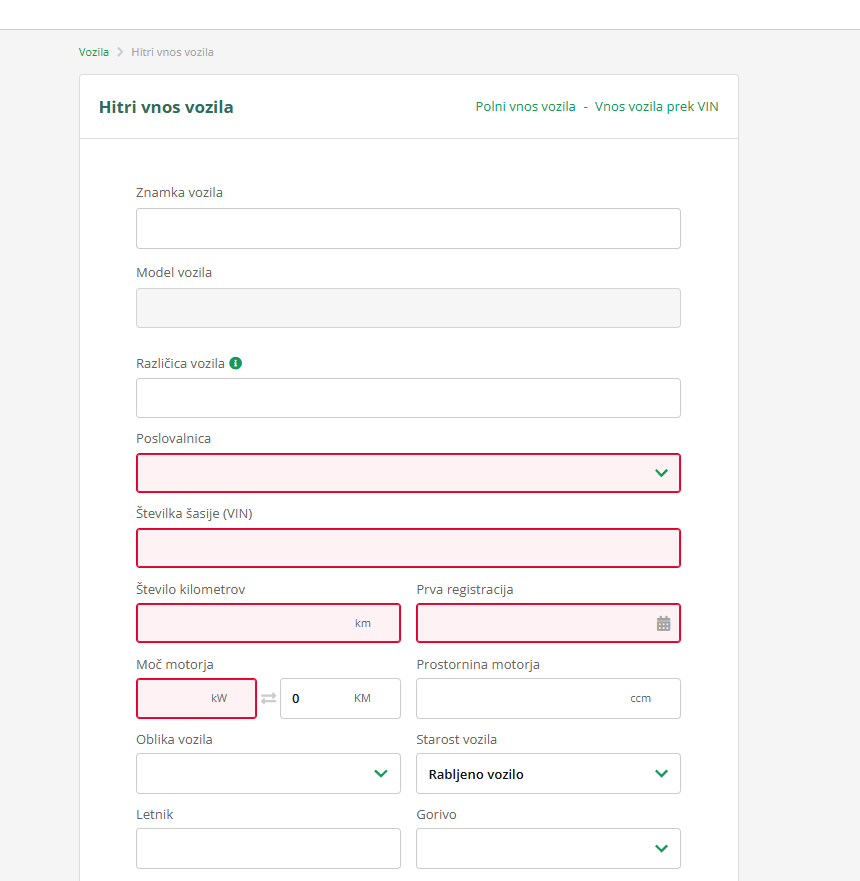
Task: Click the kW/KM swap arrows icon
Action: pos(268,698)
